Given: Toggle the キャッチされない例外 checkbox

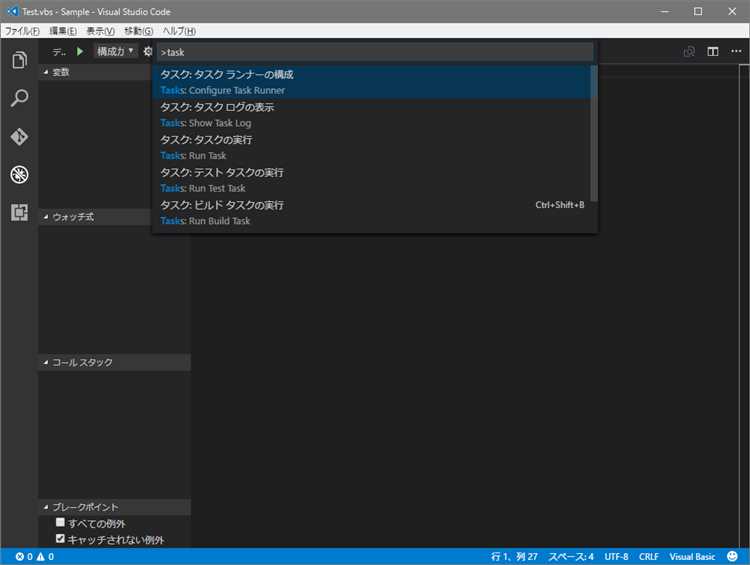Looking at the screenshot, I should [x=60, y=538].
